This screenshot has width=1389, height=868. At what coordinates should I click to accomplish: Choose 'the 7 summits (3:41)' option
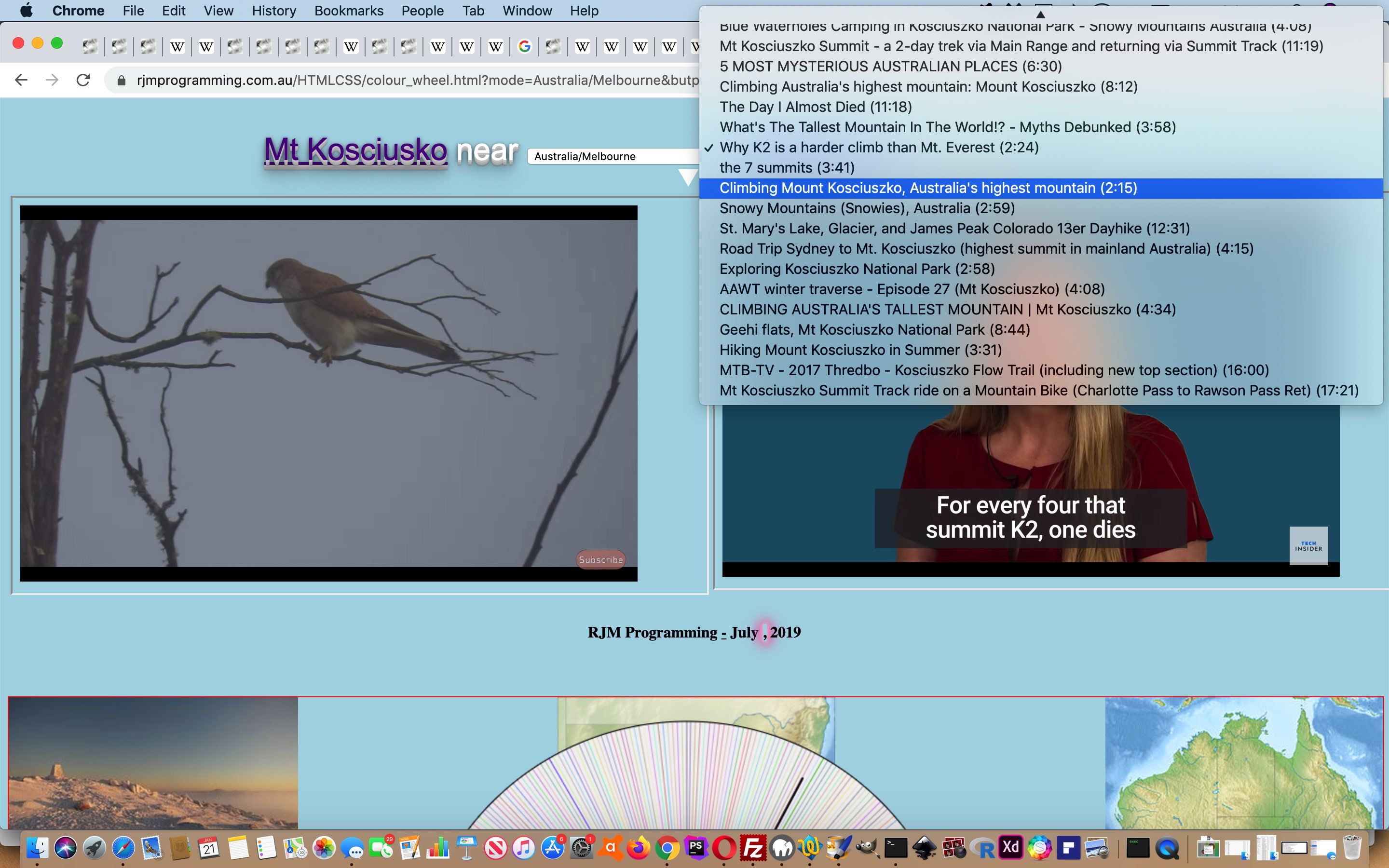(x=1041, y=168)
